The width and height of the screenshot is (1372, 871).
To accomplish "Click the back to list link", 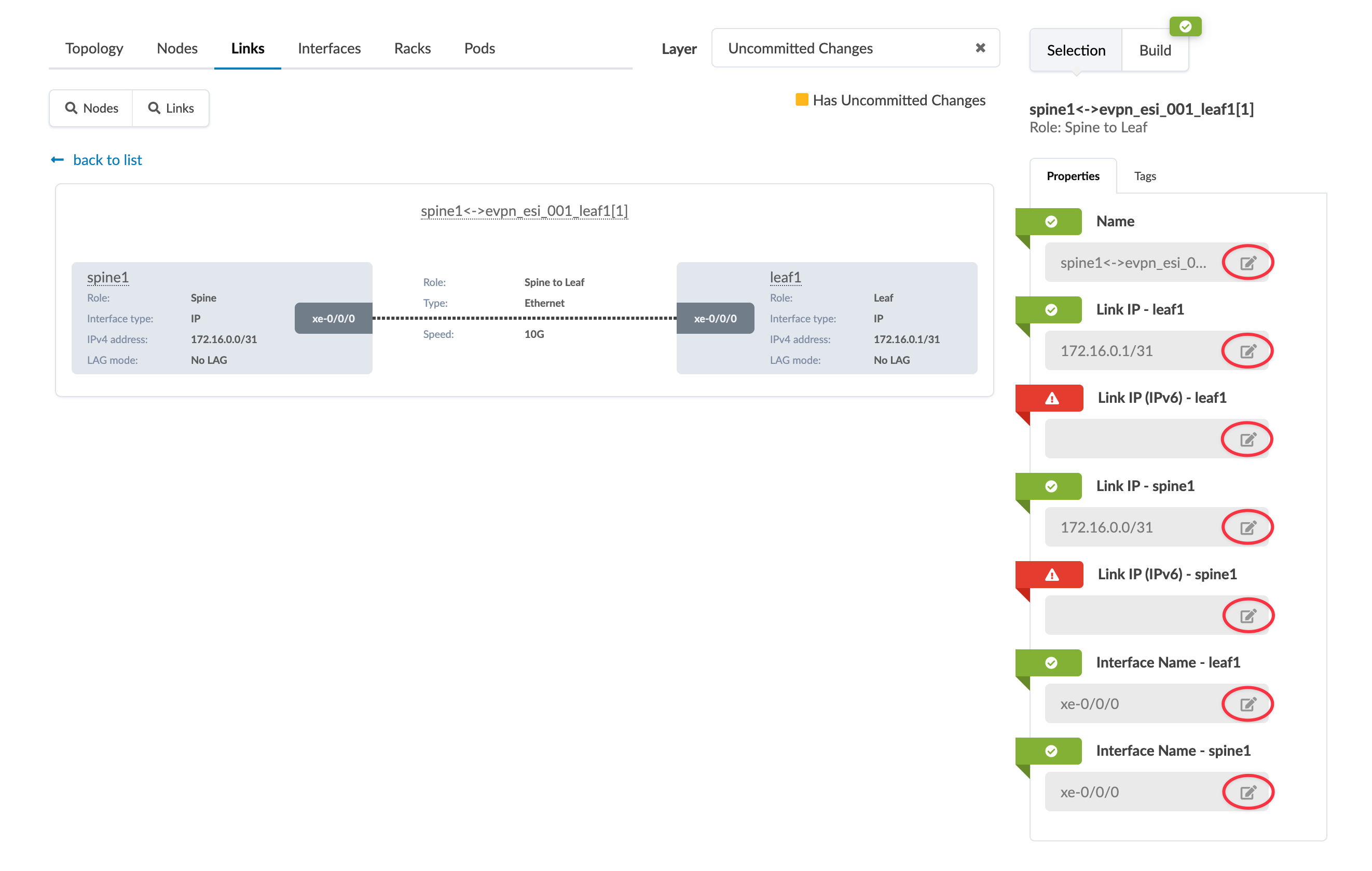I will click(x=107, y=160).
